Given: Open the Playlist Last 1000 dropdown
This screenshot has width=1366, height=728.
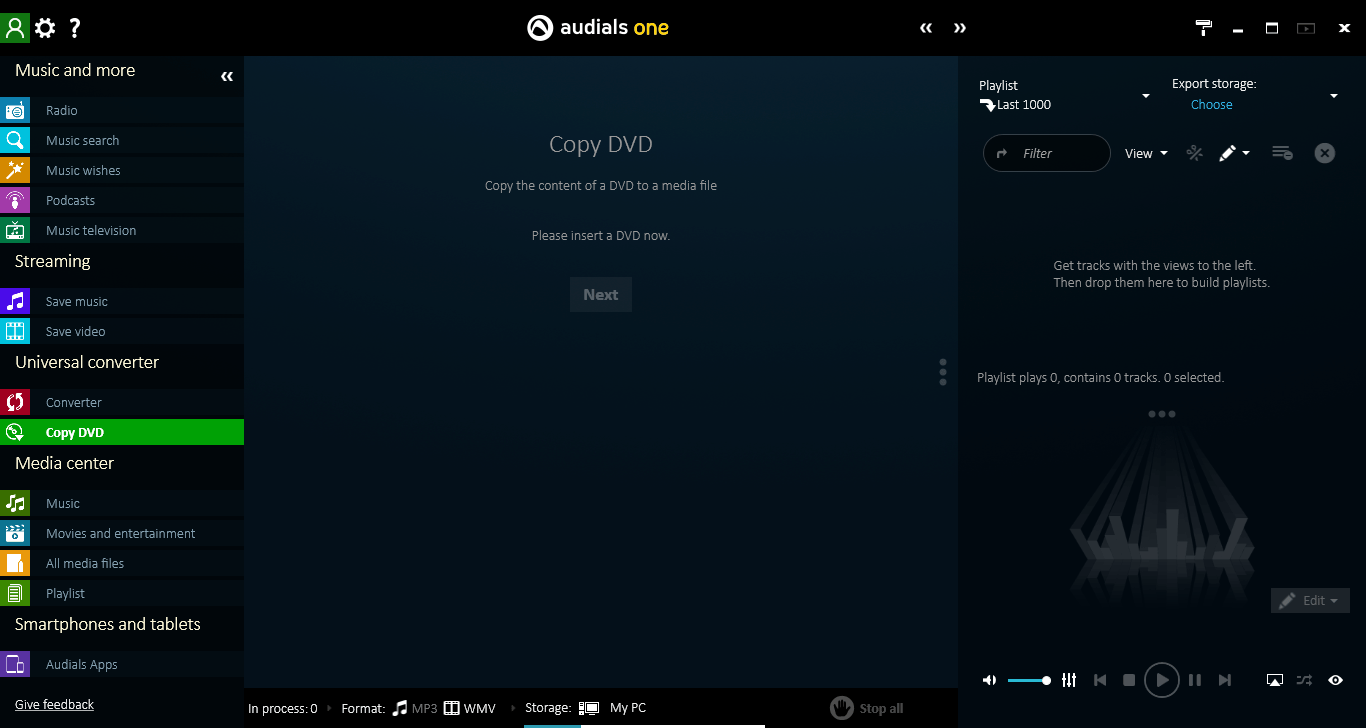Looking at the screenshot, I should [x=1146, y=96].
